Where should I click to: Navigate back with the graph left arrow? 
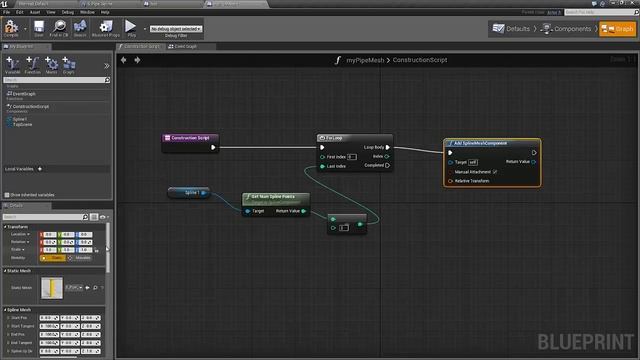tap(124, 60)
